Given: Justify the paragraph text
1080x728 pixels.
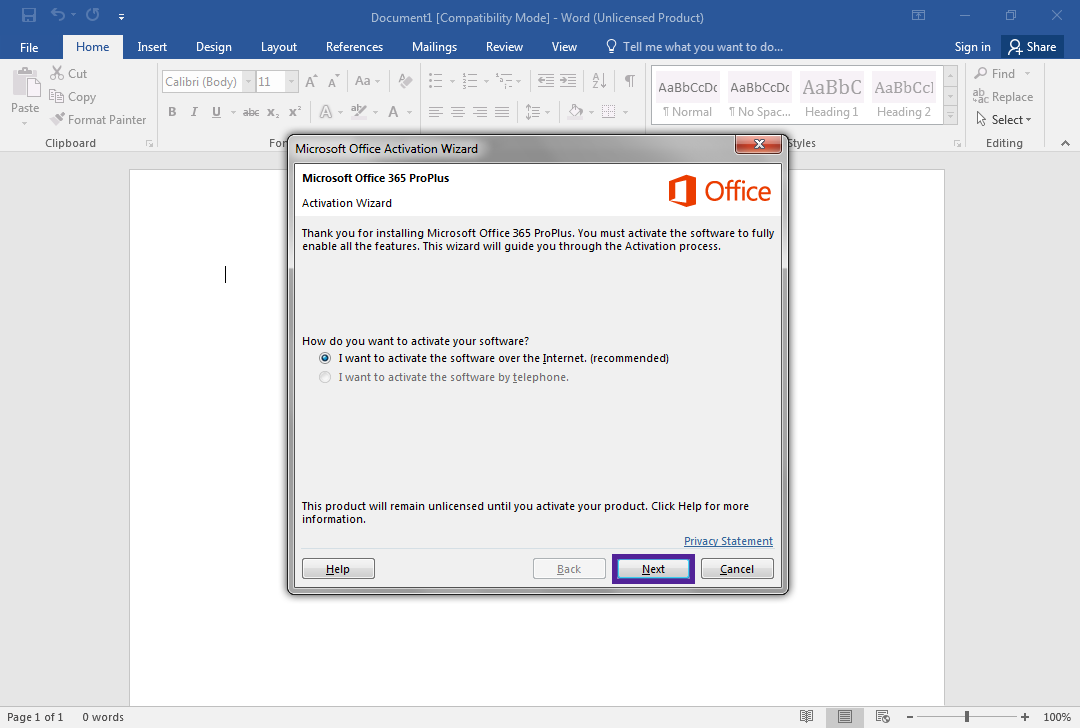Looking at the screenshot, I should pyautogui.click(x=502, y=112).
